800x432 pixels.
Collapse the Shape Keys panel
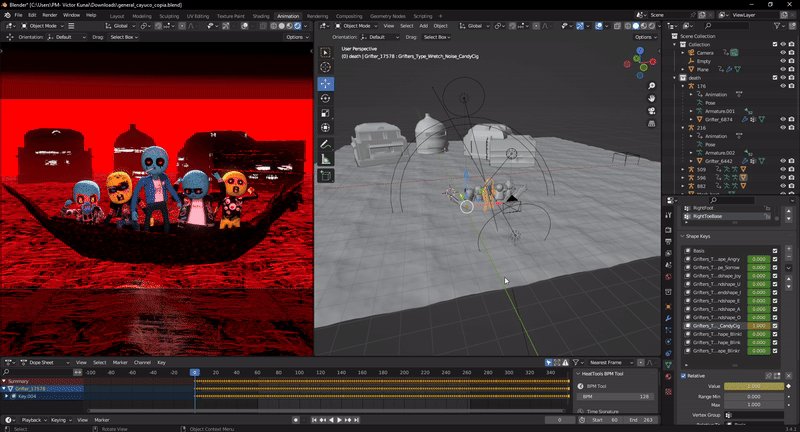click(683, 236)
